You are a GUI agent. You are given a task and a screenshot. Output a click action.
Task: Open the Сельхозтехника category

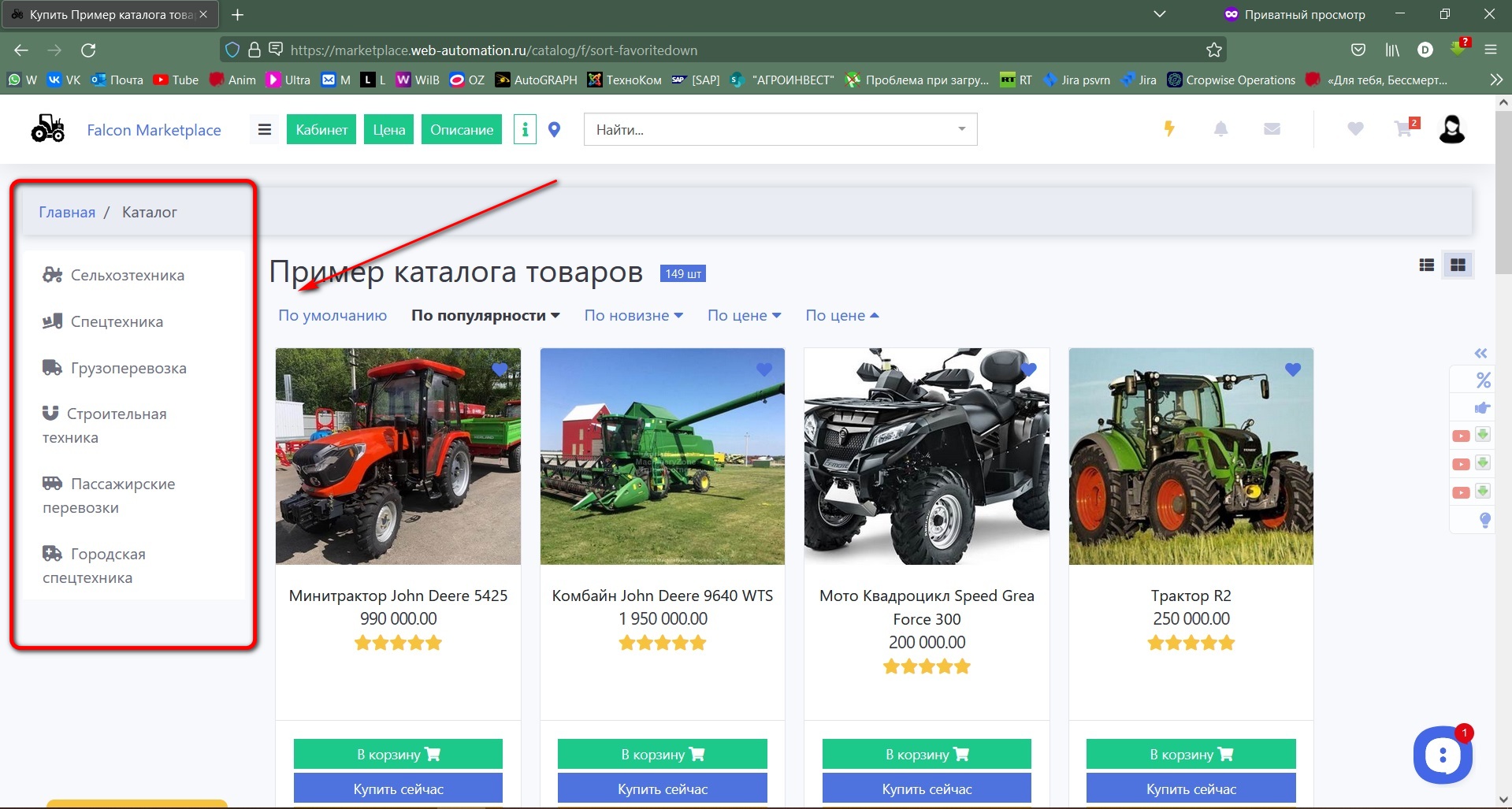click(x=113, y=275)
